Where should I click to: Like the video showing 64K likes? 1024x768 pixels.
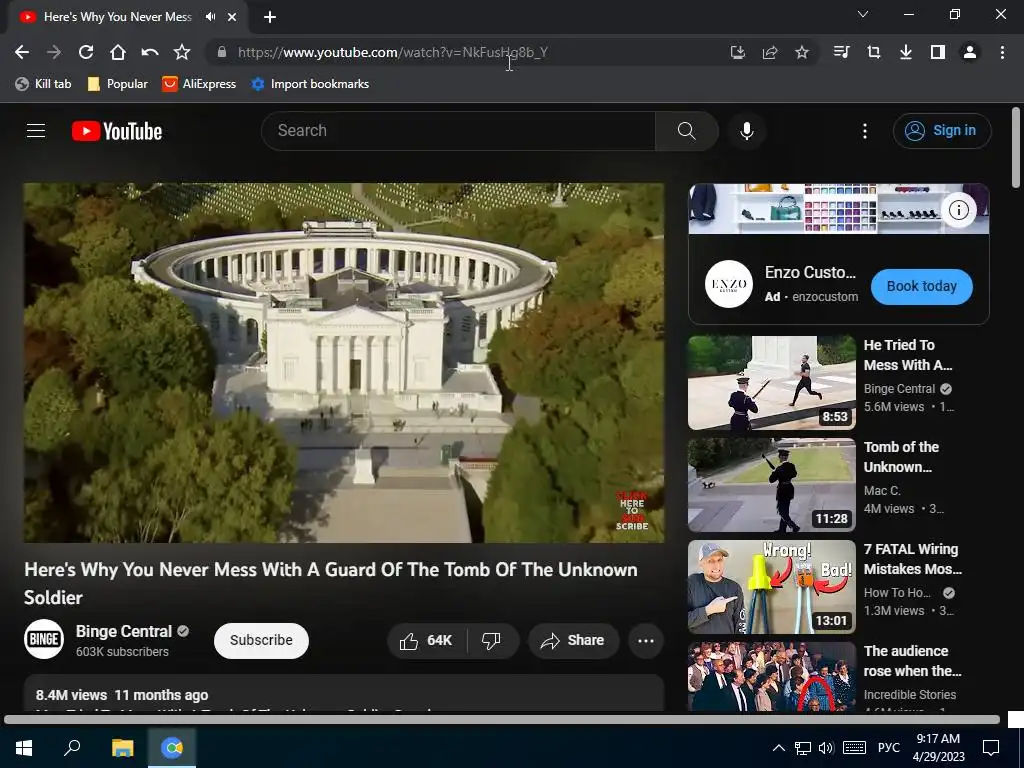(426, 641)
